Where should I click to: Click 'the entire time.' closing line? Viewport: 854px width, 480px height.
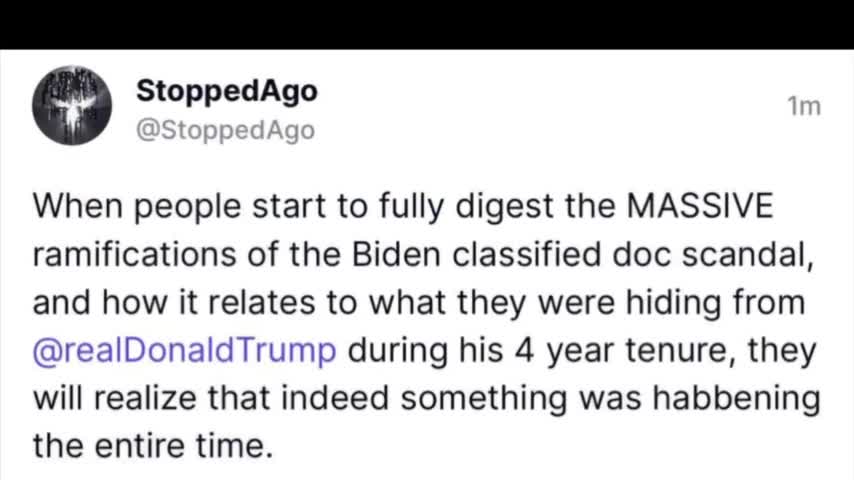click(152, 446)
